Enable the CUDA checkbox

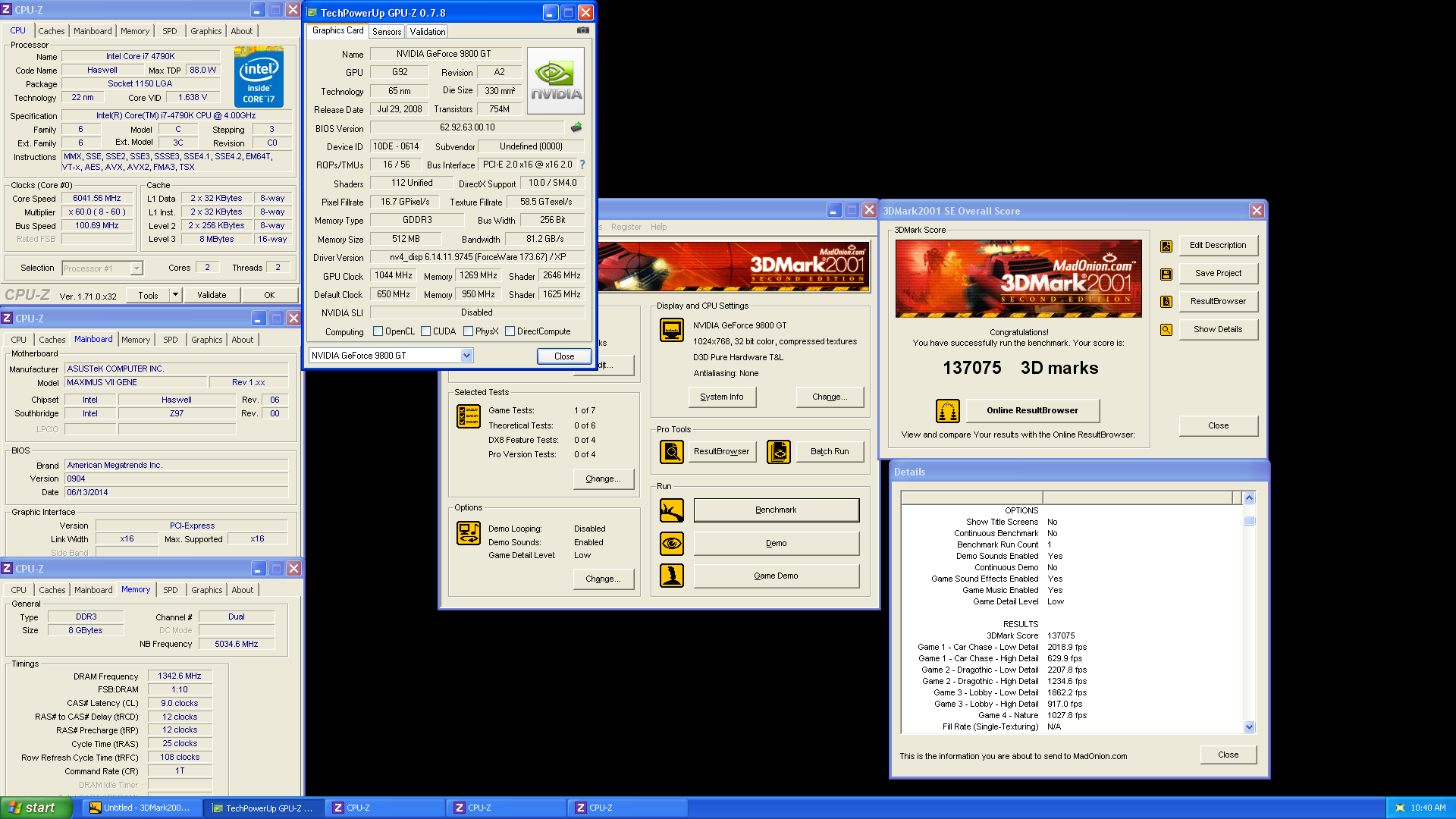(426, 331)
